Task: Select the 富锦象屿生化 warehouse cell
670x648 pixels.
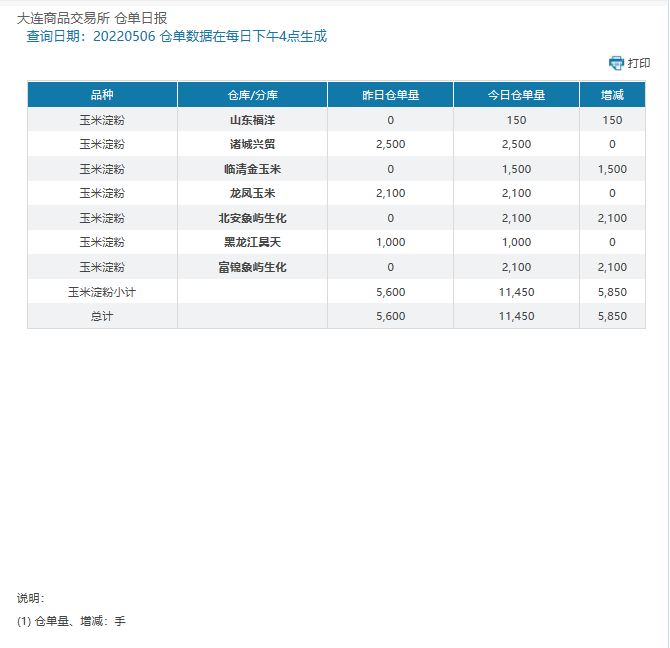Action: [252, 267]
